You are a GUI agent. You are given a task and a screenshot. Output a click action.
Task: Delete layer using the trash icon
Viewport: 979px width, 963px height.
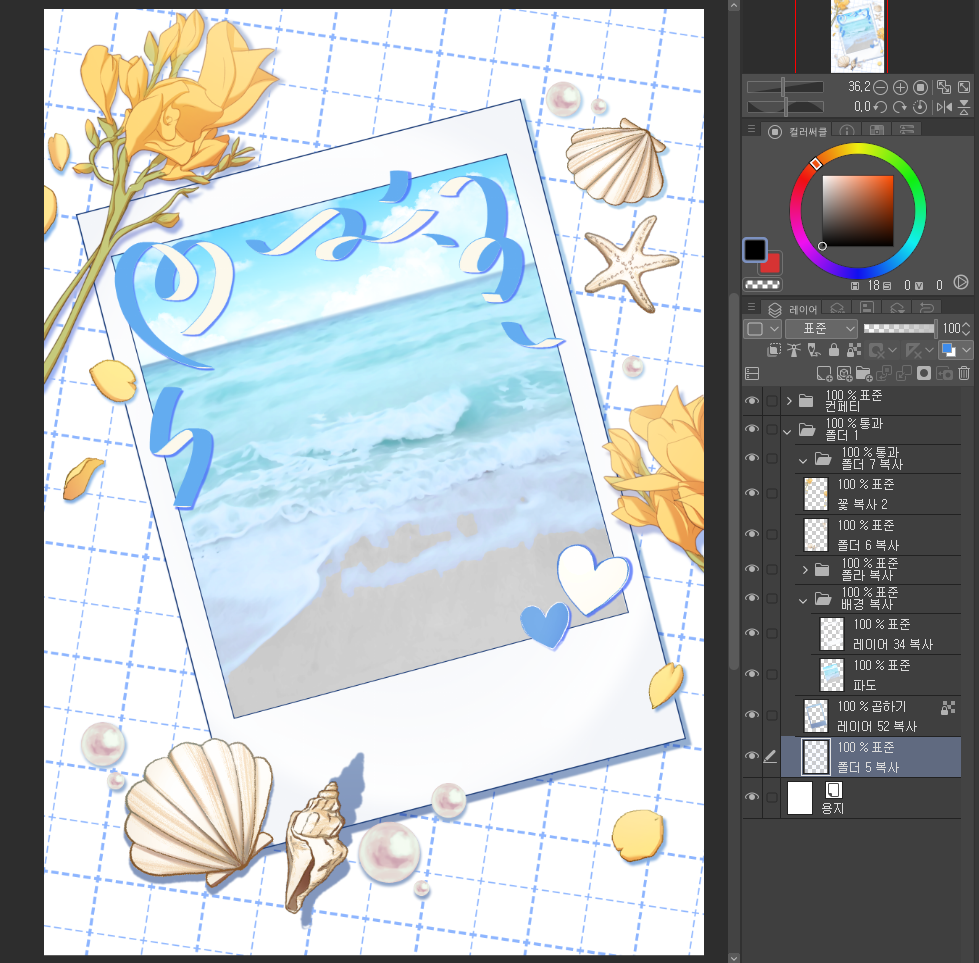click(x=964, y=373)
